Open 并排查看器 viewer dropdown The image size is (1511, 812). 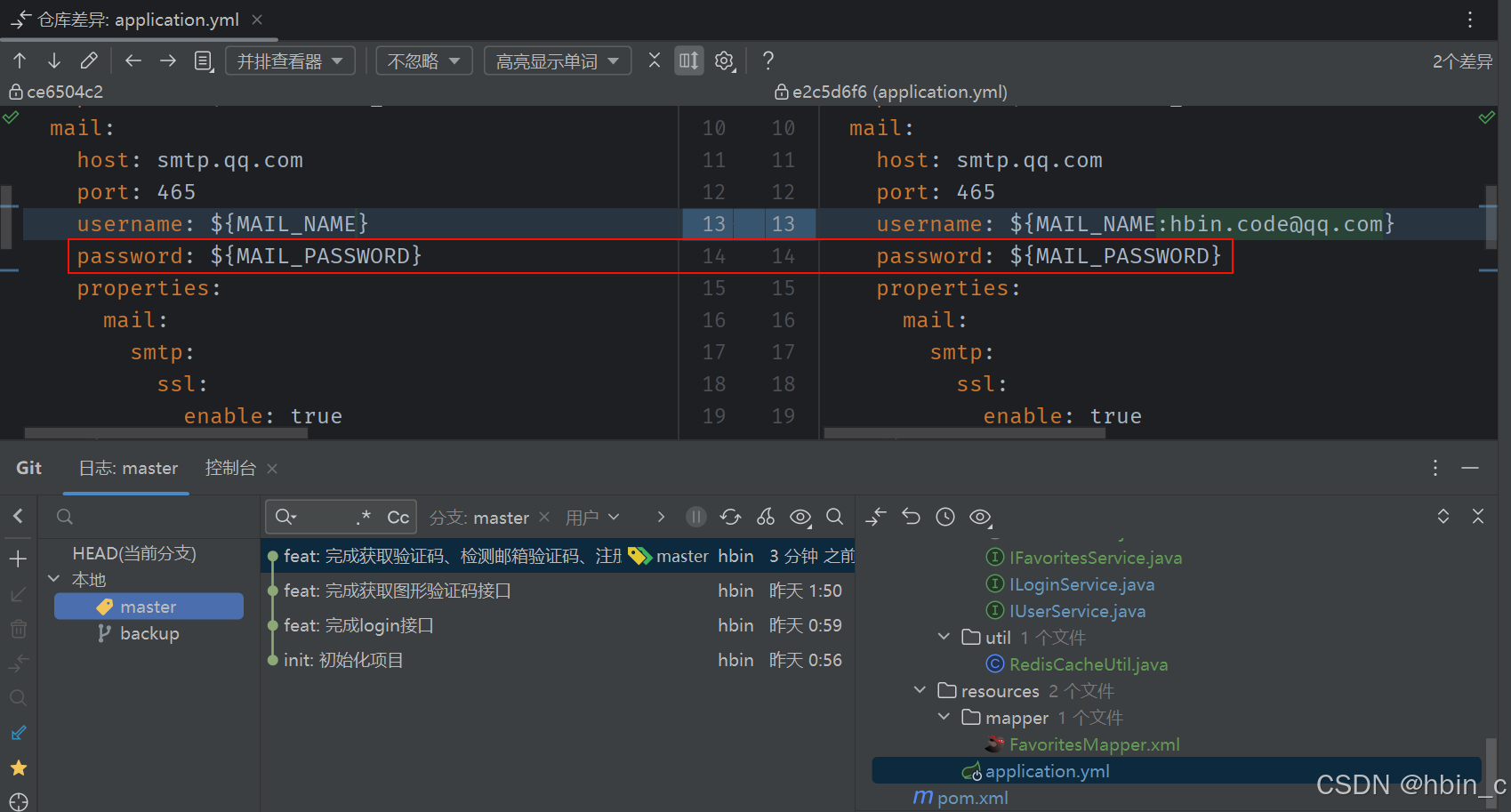[290, 60]
